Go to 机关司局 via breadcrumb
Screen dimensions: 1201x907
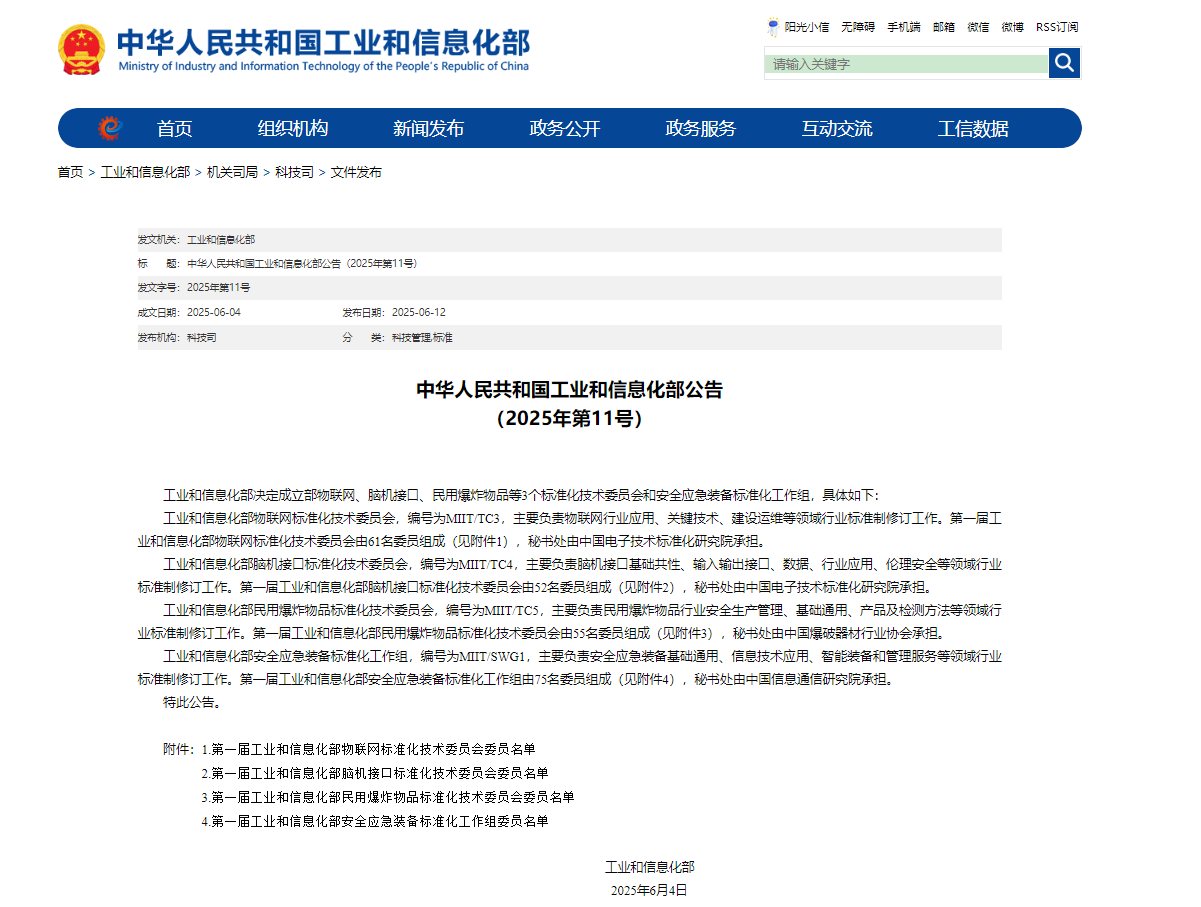coord(232,172)
